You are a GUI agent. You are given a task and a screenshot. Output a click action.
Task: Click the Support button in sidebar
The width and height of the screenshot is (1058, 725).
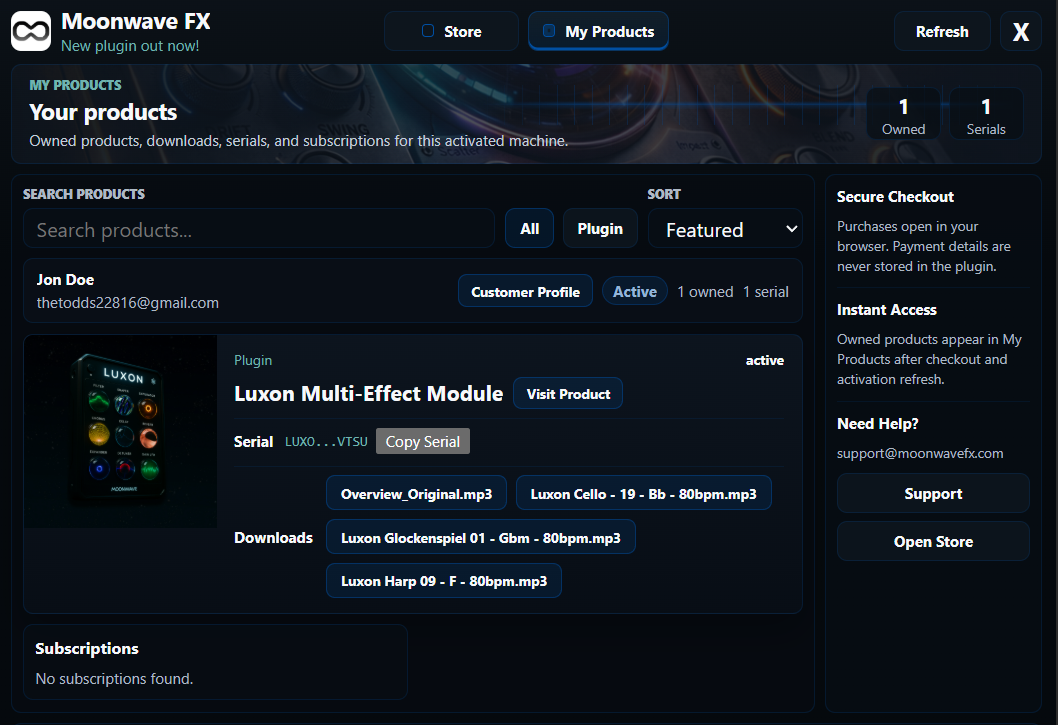pos(933,493)
